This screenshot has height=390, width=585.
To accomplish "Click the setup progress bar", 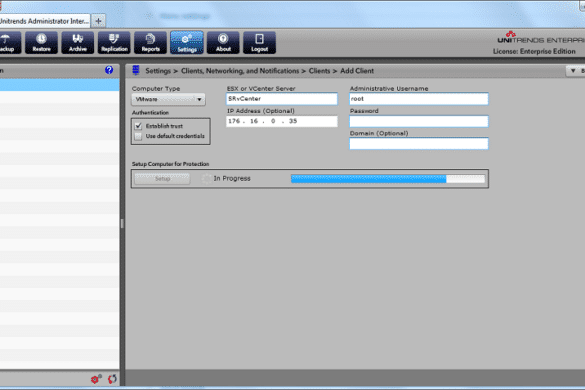I will tap(388, 179).
